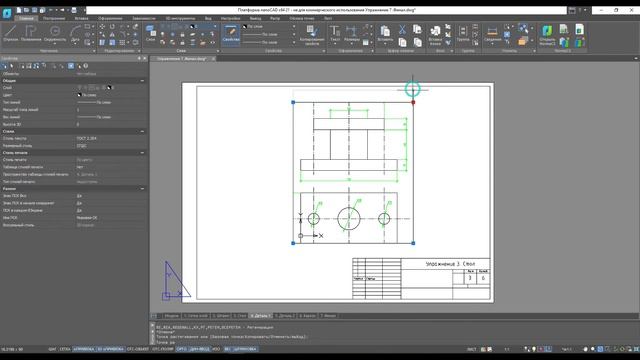Image resolution: width=640 pixels, height=360 pixels.
Task: Click the mirror tool icon in Редактирование
Action: [x=112, y=35]
